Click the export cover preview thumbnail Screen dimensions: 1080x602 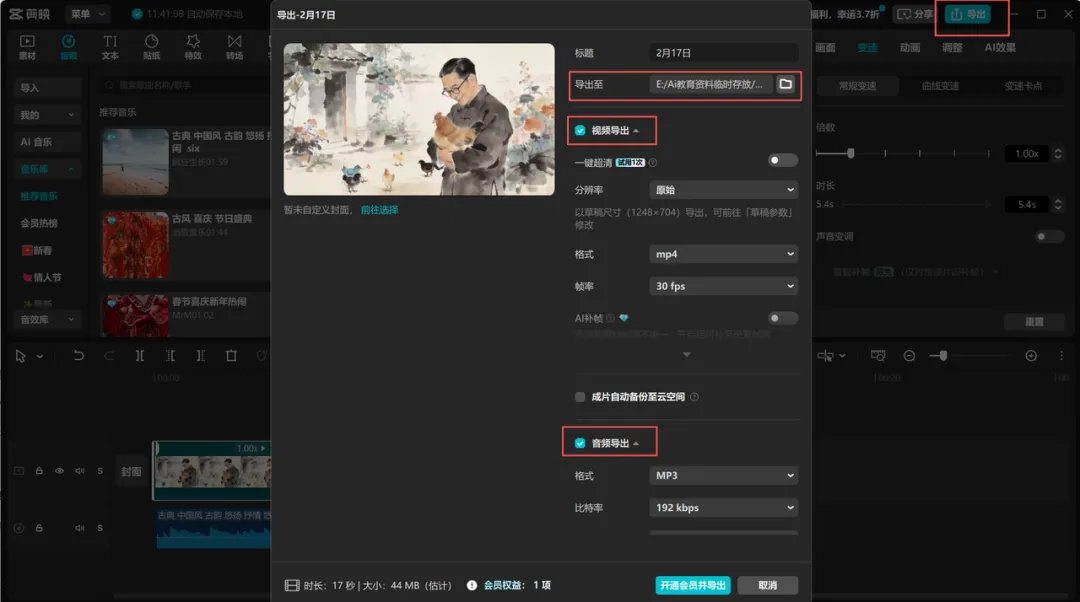coord(419,119)
